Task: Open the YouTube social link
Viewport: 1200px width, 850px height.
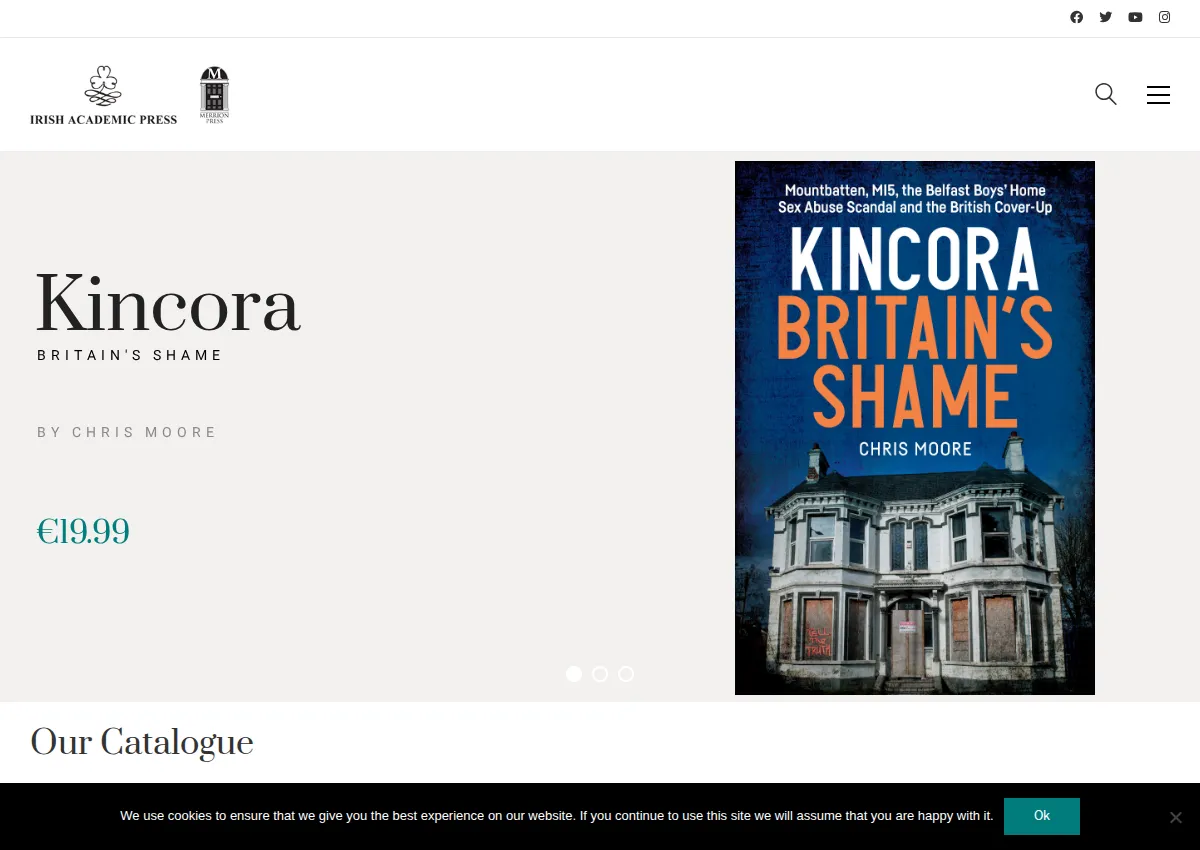Action: [x=1135, y=17]
